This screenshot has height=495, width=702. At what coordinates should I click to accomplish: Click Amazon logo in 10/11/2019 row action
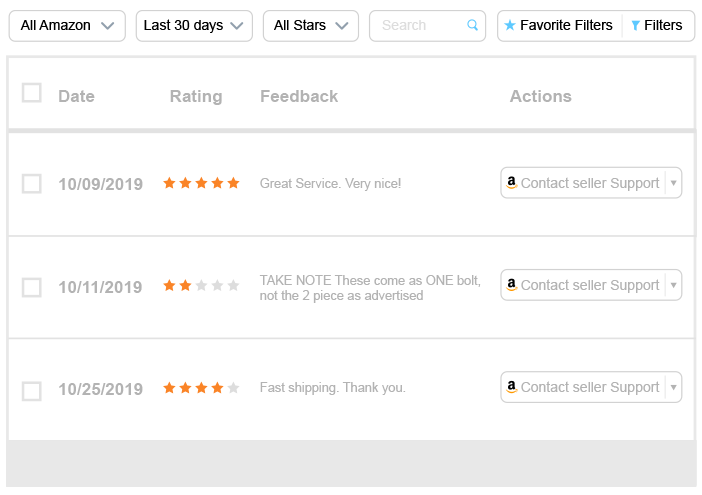[x=511, y=285]
